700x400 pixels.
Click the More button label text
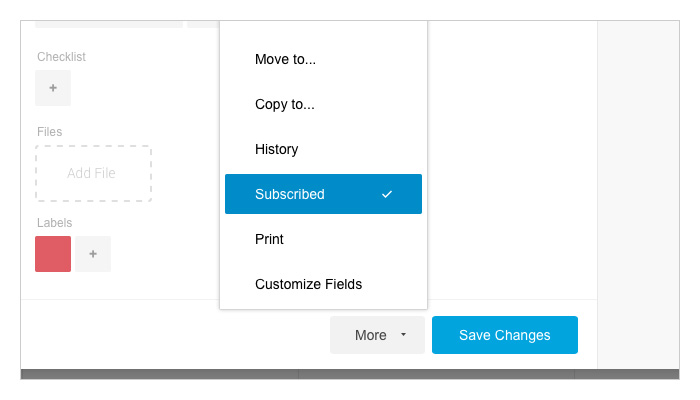click(371, 335)
